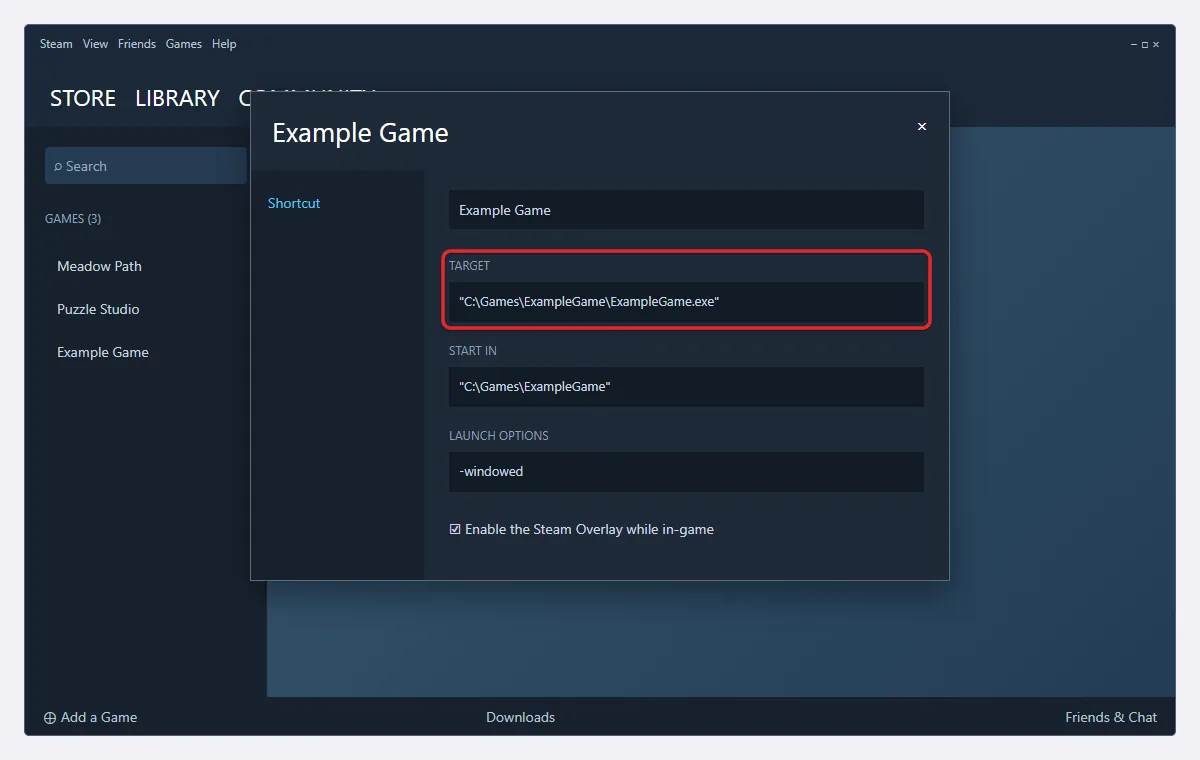Screen dimensions: 1200x760
Task: Click the LAUNCH OPTIONS field
Action: [x=686, y=471]
